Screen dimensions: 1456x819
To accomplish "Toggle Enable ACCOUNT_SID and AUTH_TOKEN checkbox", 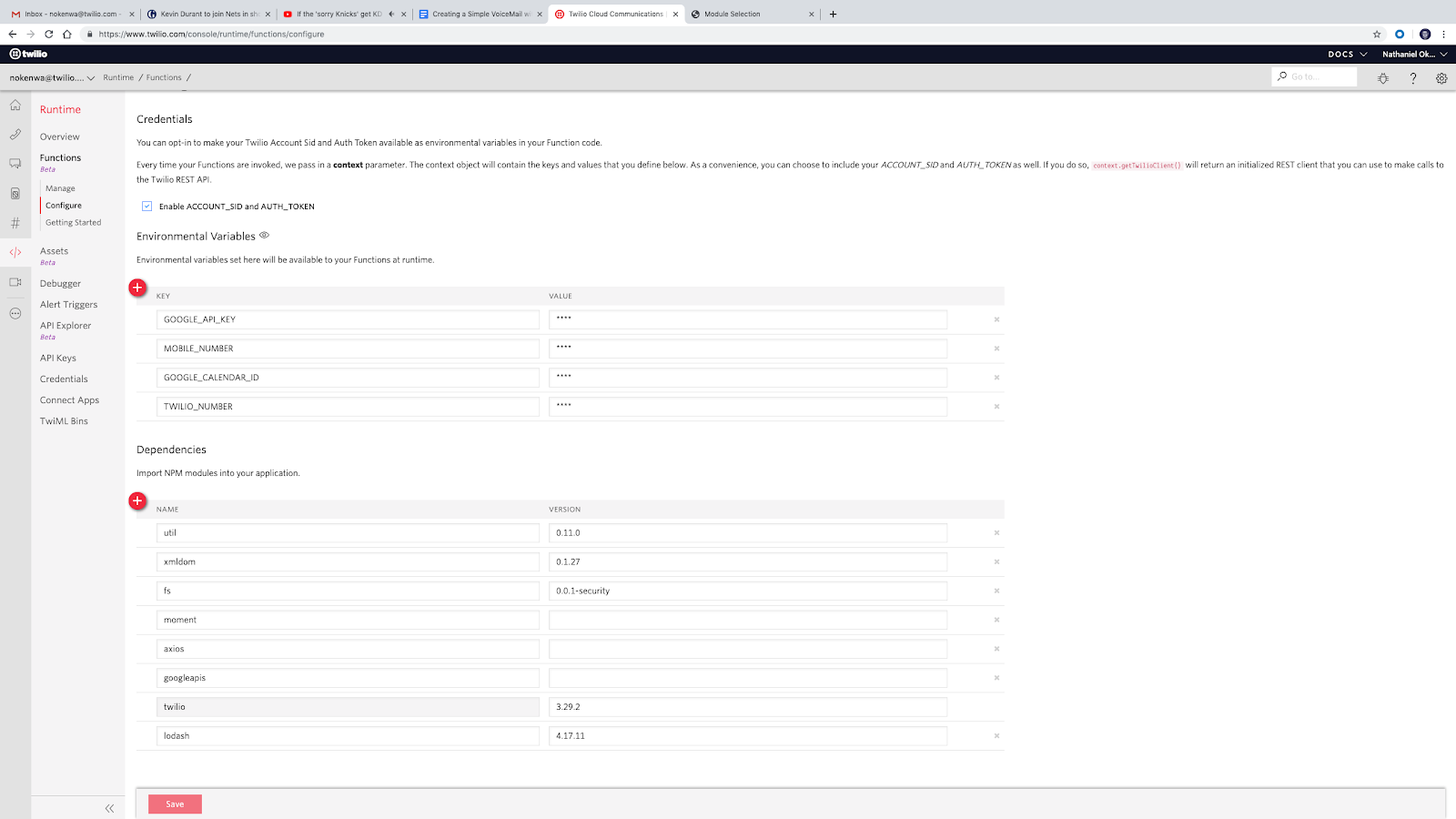I will 147,207.
